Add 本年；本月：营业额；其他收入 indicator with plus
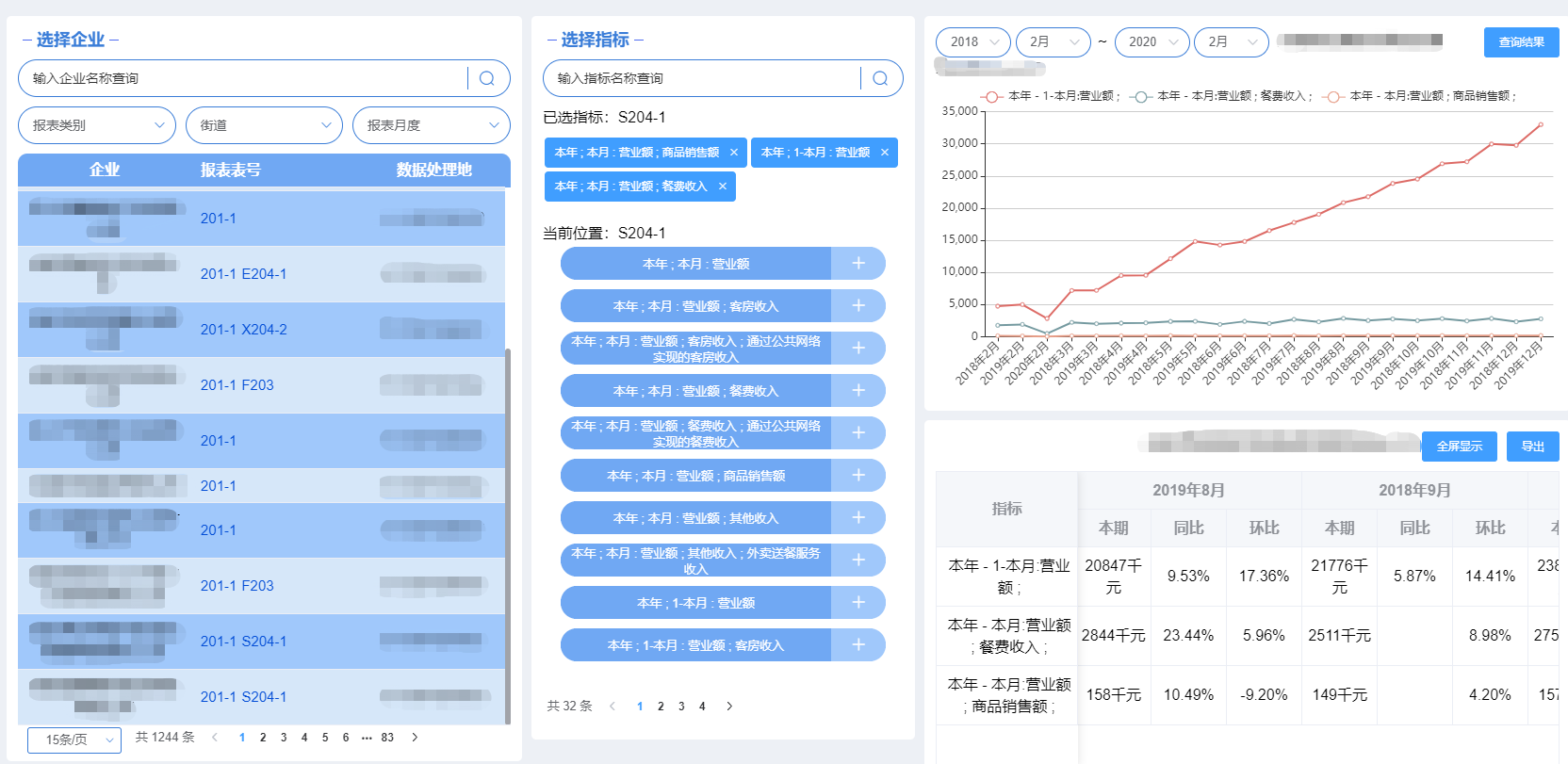The width and height of the screenshot is (1568, 764). click(x=857, y=518)
